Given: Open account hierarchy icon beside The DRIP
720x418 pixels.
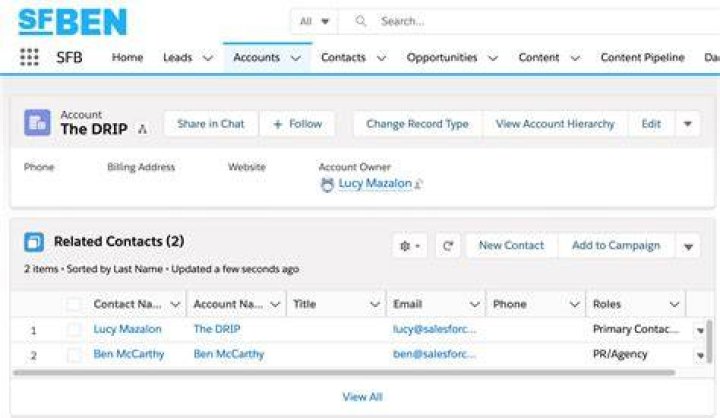Looking at the screenshot, I should click(142, 130).
